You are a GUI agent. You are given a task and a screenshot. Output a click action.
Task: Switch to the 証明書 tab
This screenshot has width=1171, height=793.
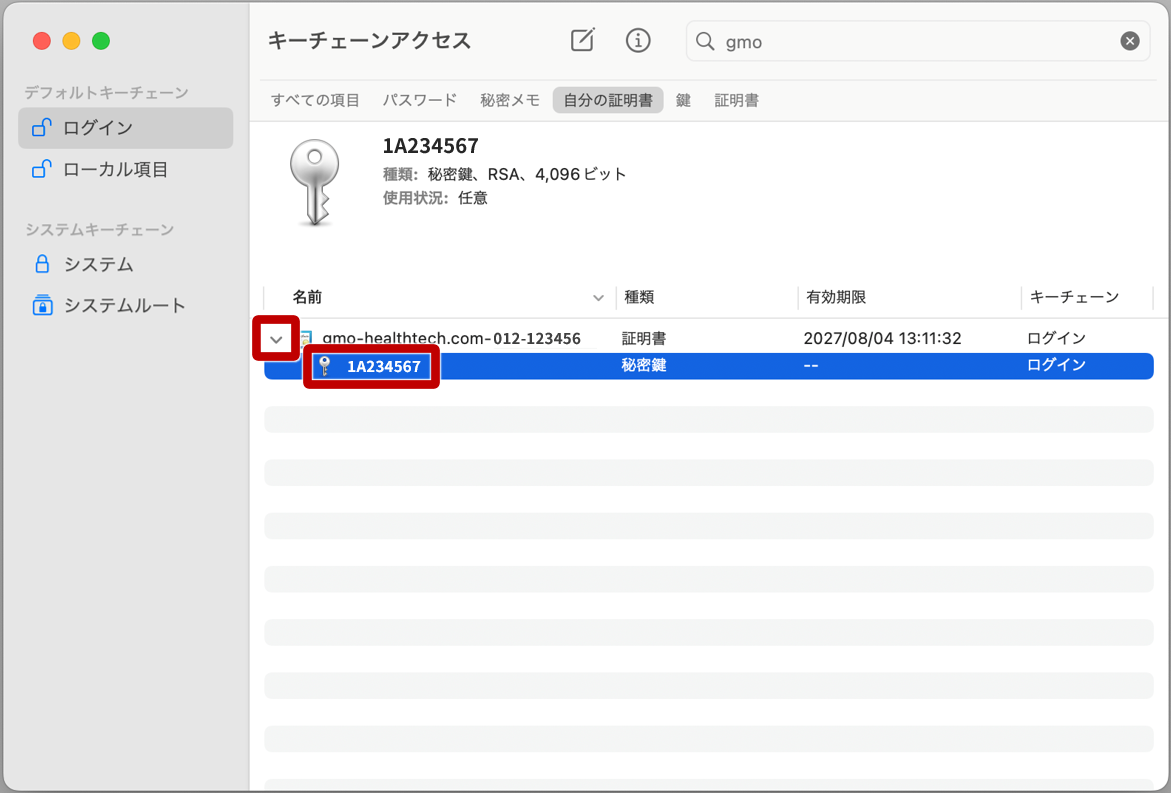tap(736, 100)
